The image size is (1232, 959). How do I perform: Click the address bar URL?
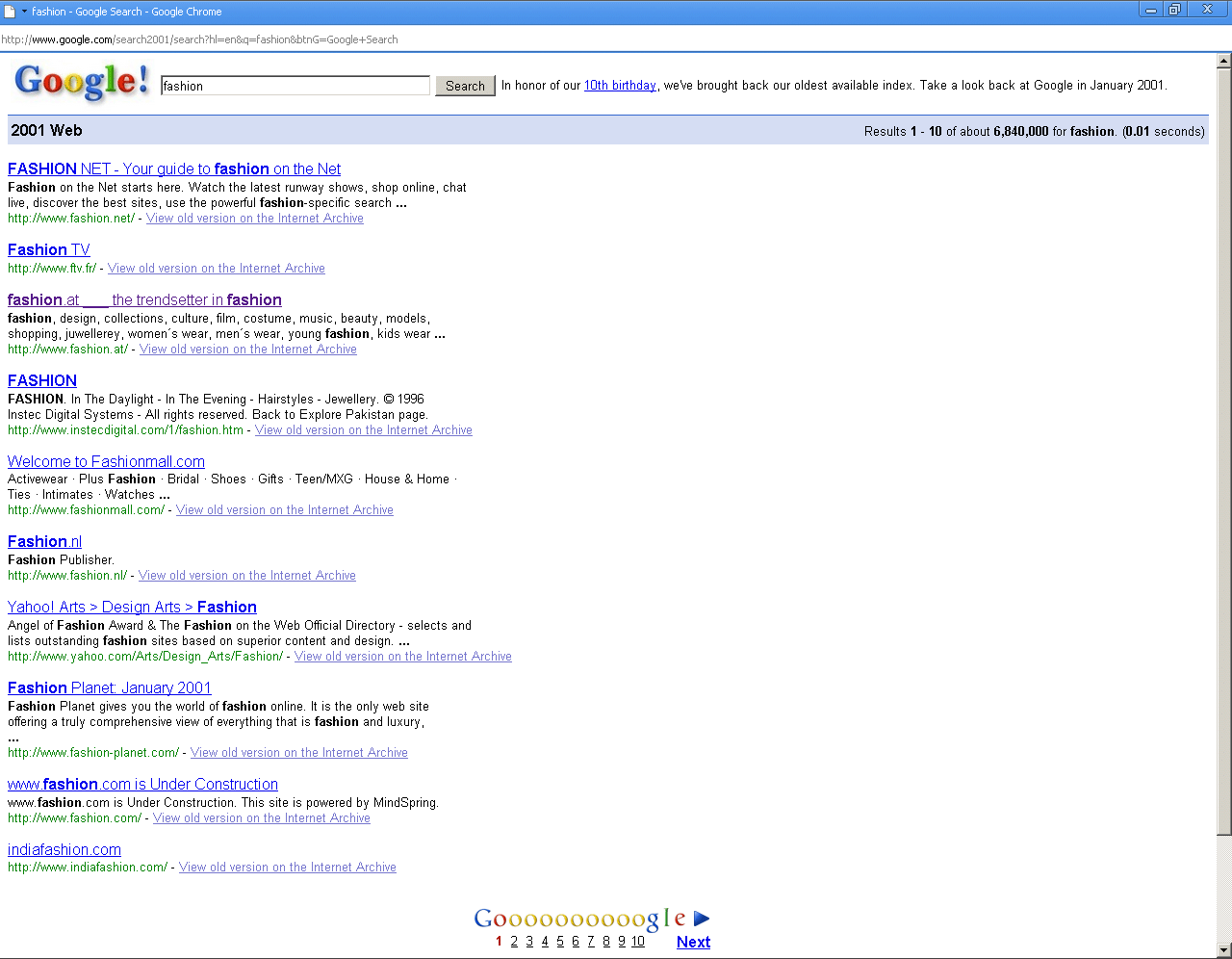(200, 39)
